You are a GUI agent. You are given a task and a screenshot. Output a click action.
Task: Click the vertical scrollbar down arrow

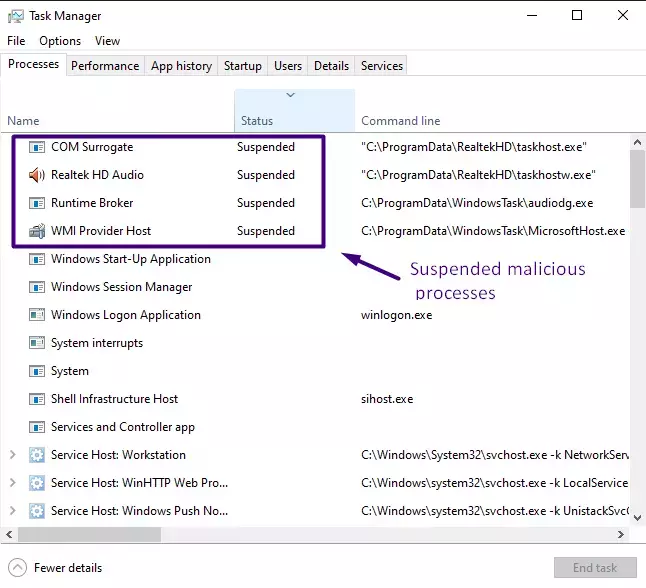(x=637, y=518)
